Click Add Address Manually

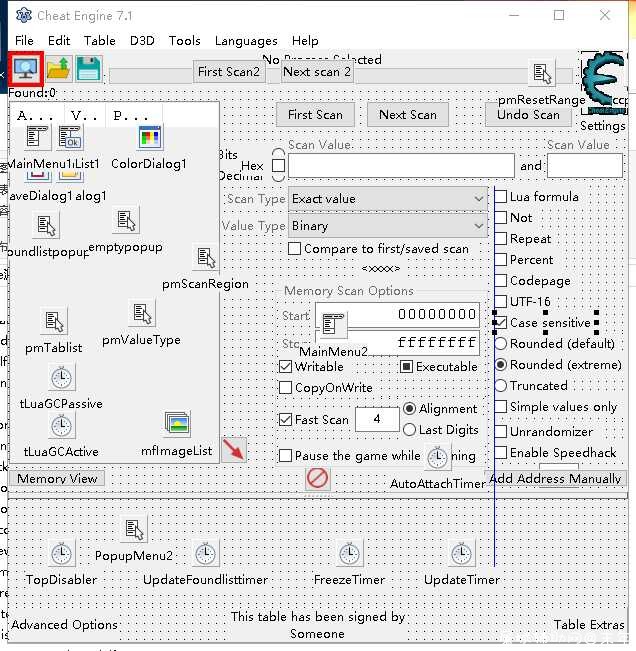tap(555, 479)
